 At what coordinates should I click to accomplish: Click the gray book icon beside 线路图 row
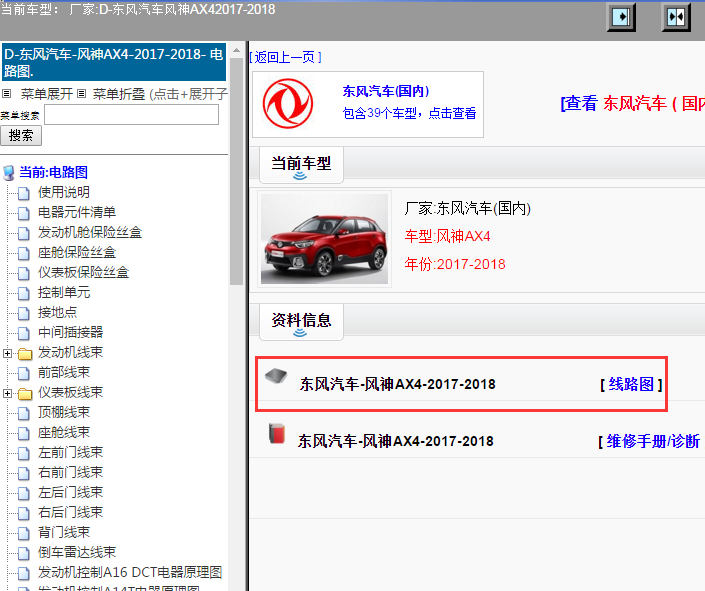click(276, 376)
